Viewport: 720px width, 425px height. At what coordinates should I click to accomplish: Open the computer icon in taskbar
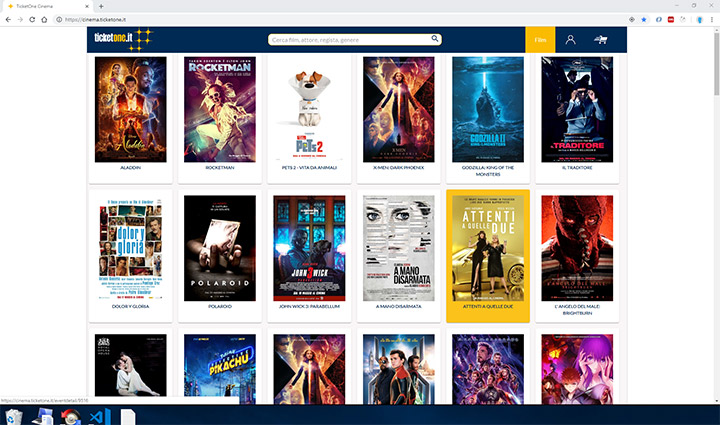click(x=43, y=417)
